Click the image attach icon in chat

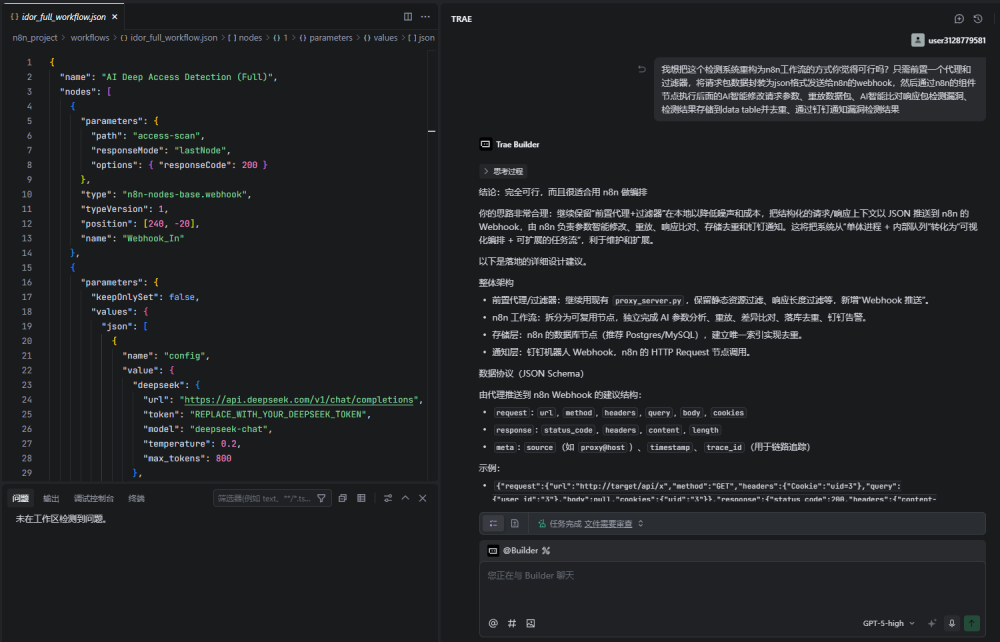click(531, 623)
